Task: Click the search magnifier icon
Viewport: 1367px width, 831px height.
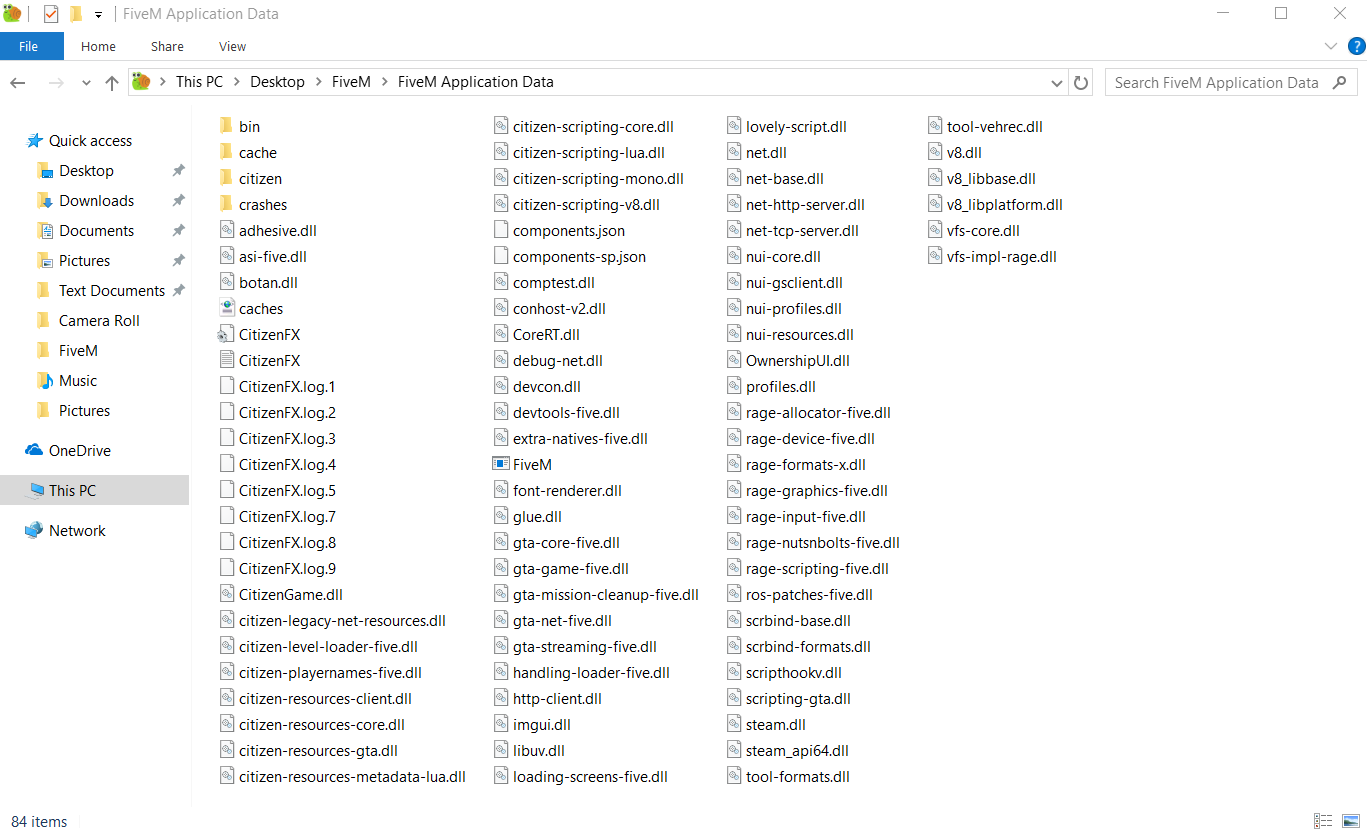Action: click(x=1340, y=82)
